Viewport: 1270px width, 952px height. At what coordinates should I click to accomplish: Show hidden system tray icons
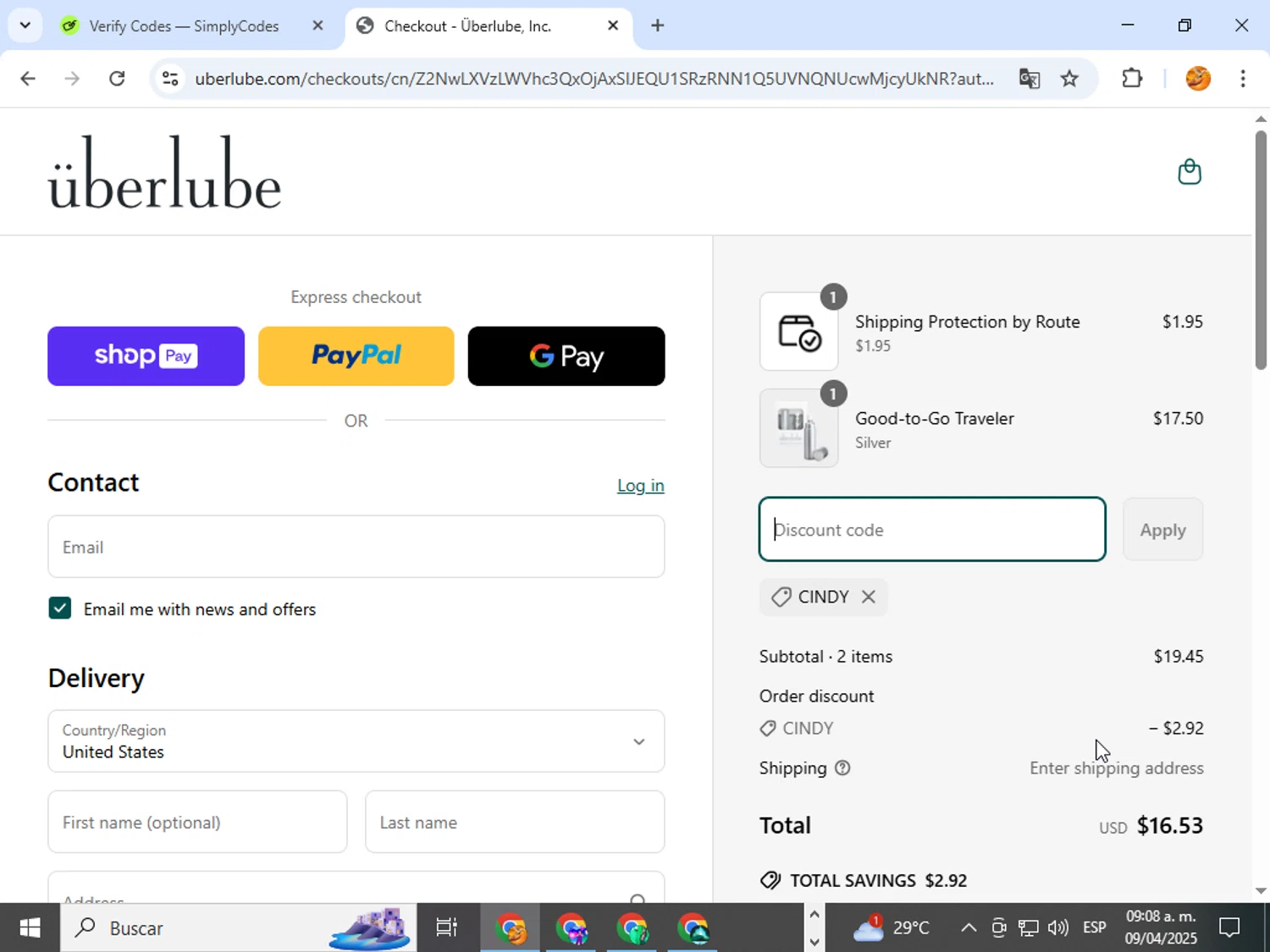click(969, 928)
